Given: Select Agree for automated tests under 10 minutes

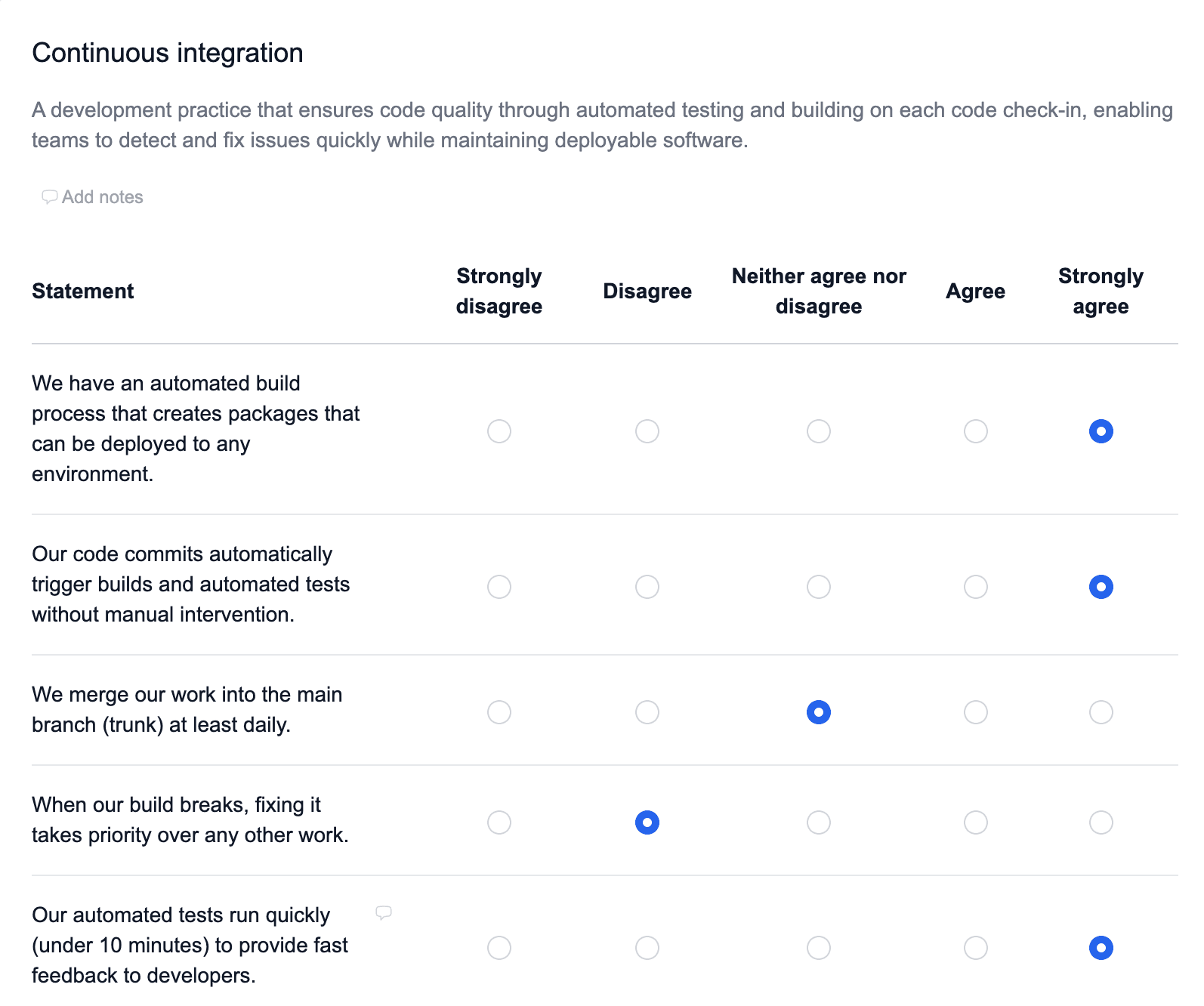Looking at the screenshot, I should [976, 948].
